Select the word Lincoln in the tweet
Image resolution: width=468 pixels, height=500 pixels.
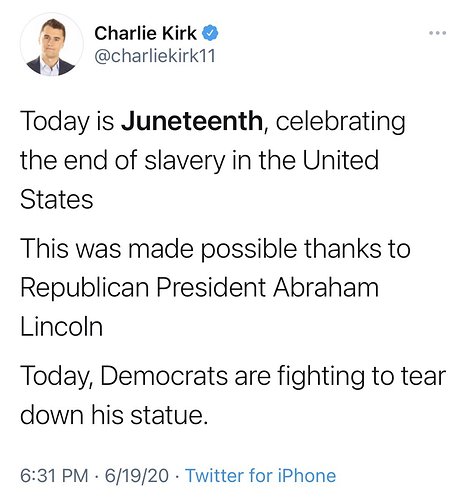tap(61, 326)
